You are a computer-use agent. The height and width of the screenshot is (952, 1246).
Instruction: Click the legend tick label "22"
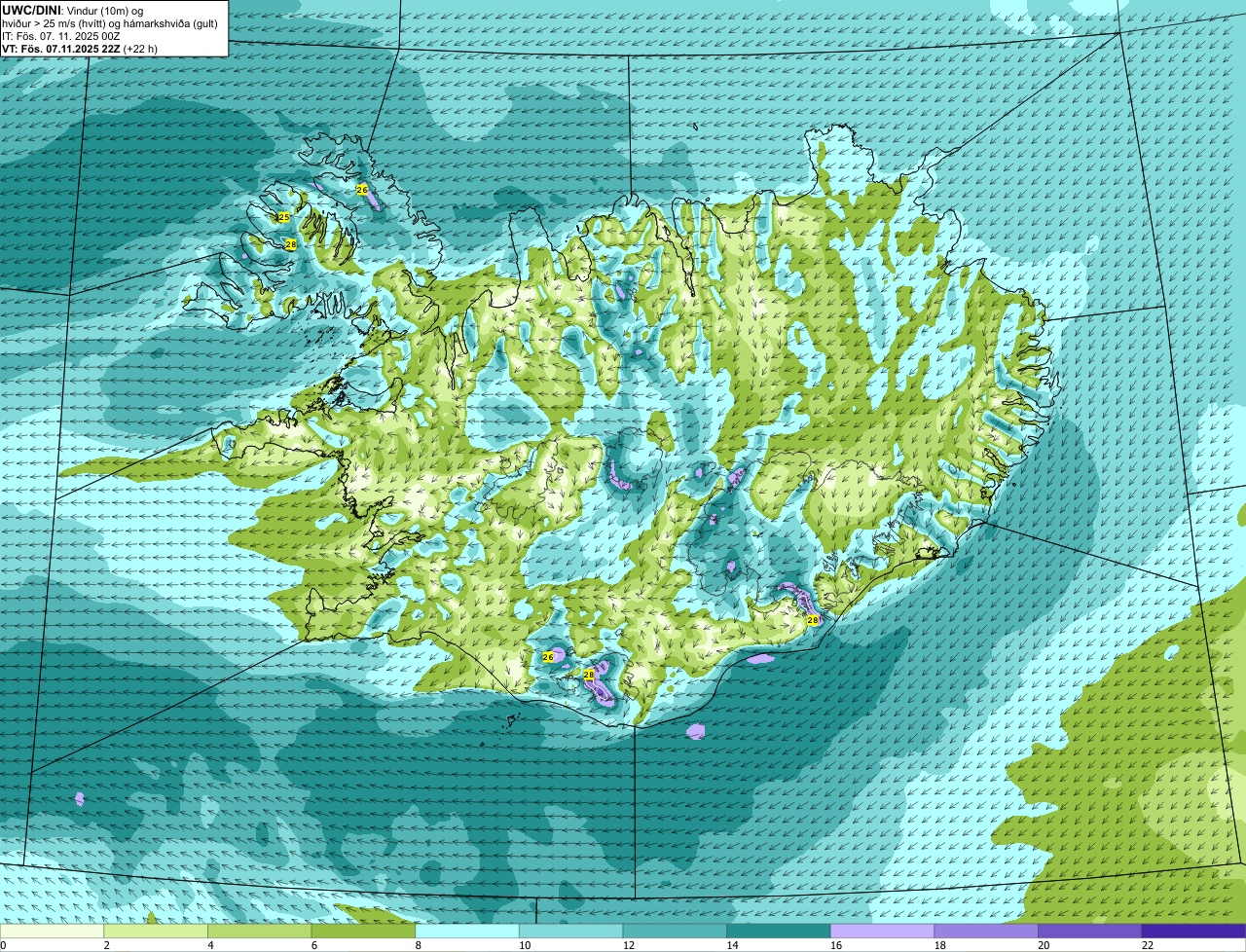coord(1147,945)
